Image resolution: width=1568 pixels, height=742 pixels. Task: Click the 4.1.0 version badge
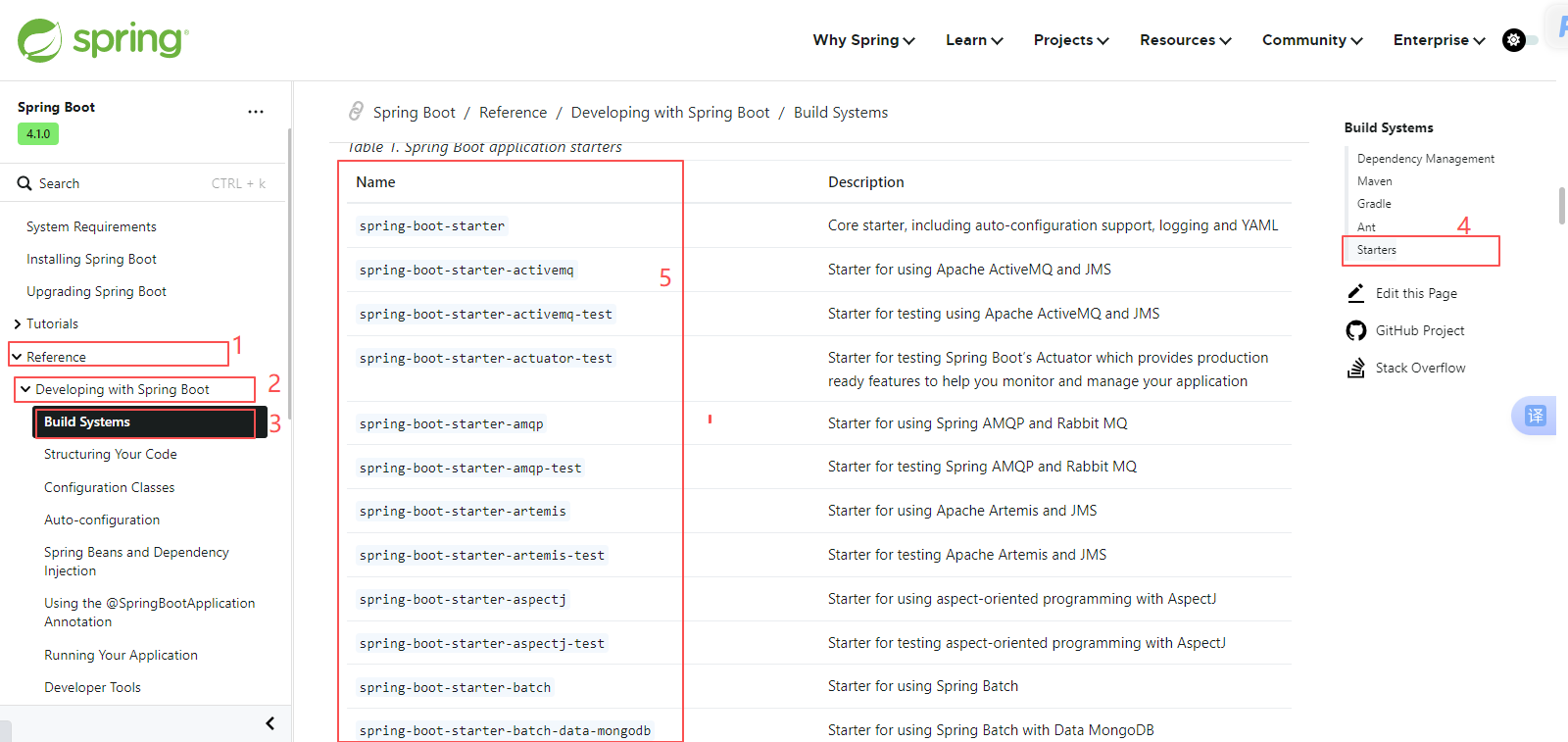pos(38,134)
